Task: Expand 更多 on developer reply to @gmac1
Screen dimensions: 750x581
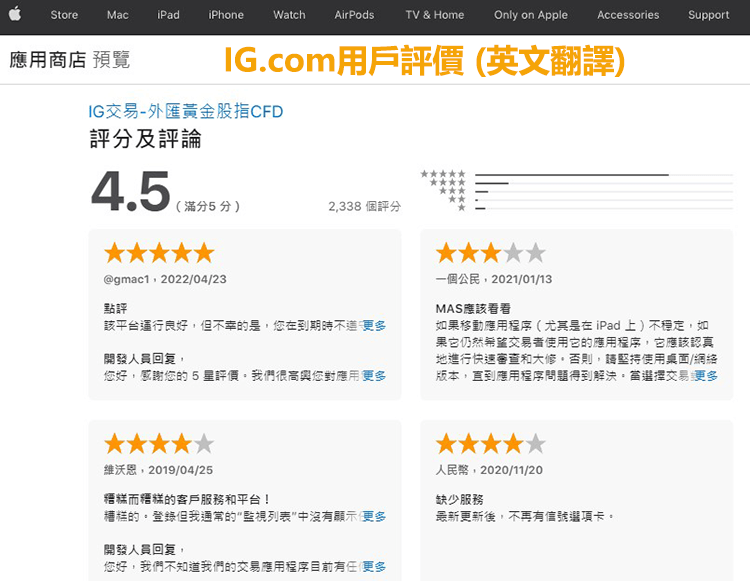Action: 374,376
